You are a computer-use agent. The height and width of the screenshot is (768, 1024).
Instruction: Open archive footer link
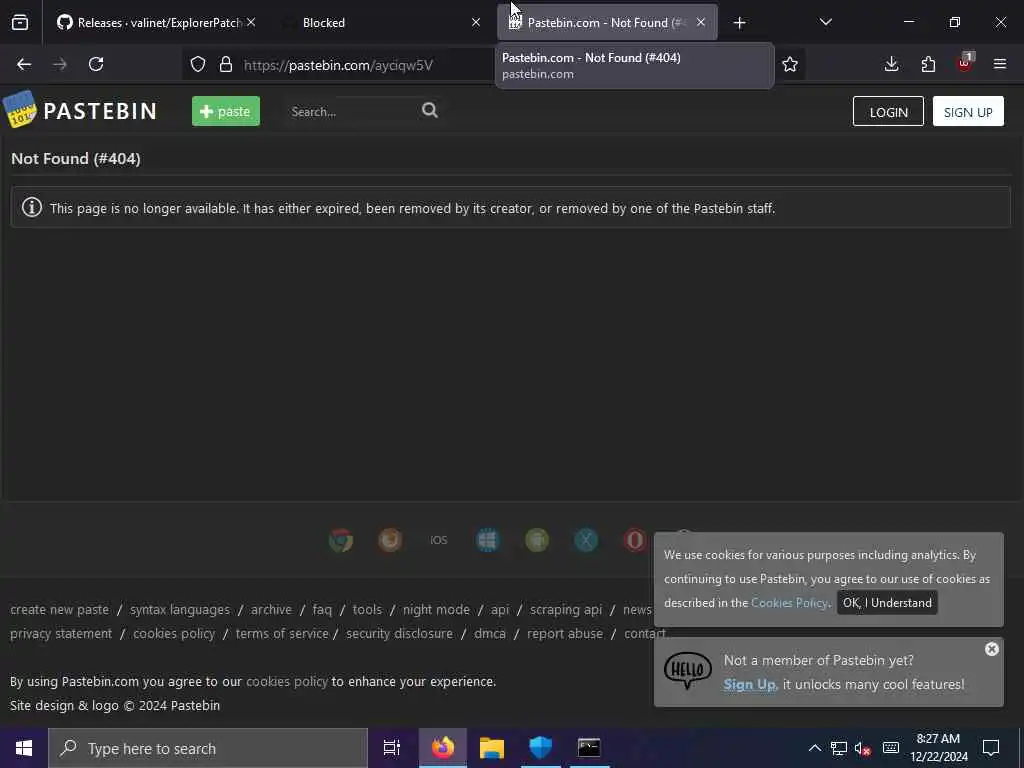271,609
